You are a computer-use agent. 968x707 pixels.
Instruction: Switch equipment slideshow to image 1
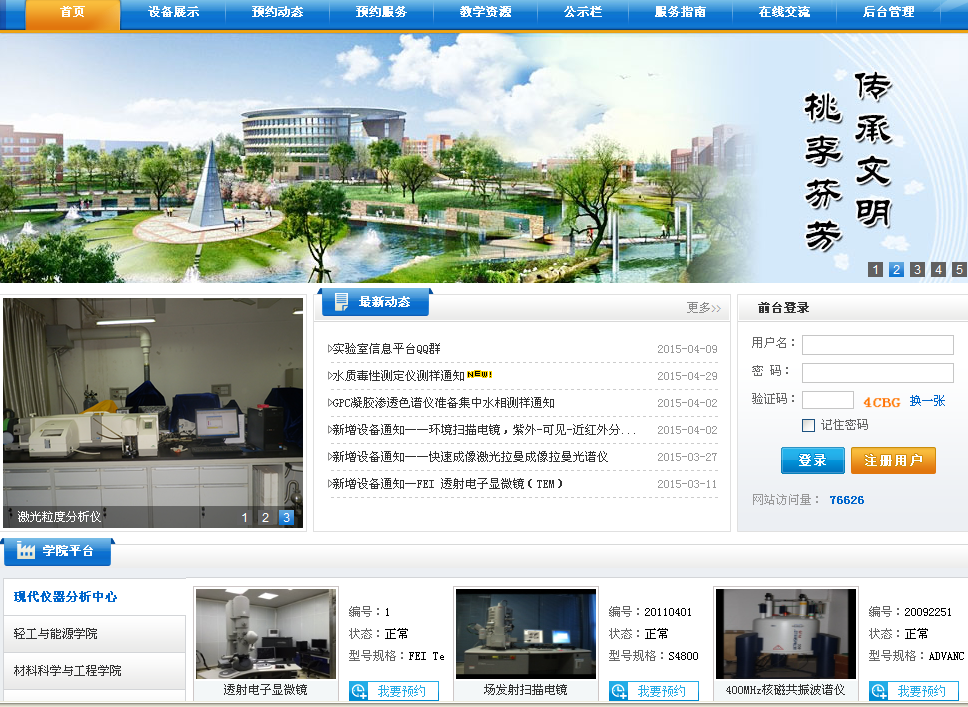pos(244,517)
